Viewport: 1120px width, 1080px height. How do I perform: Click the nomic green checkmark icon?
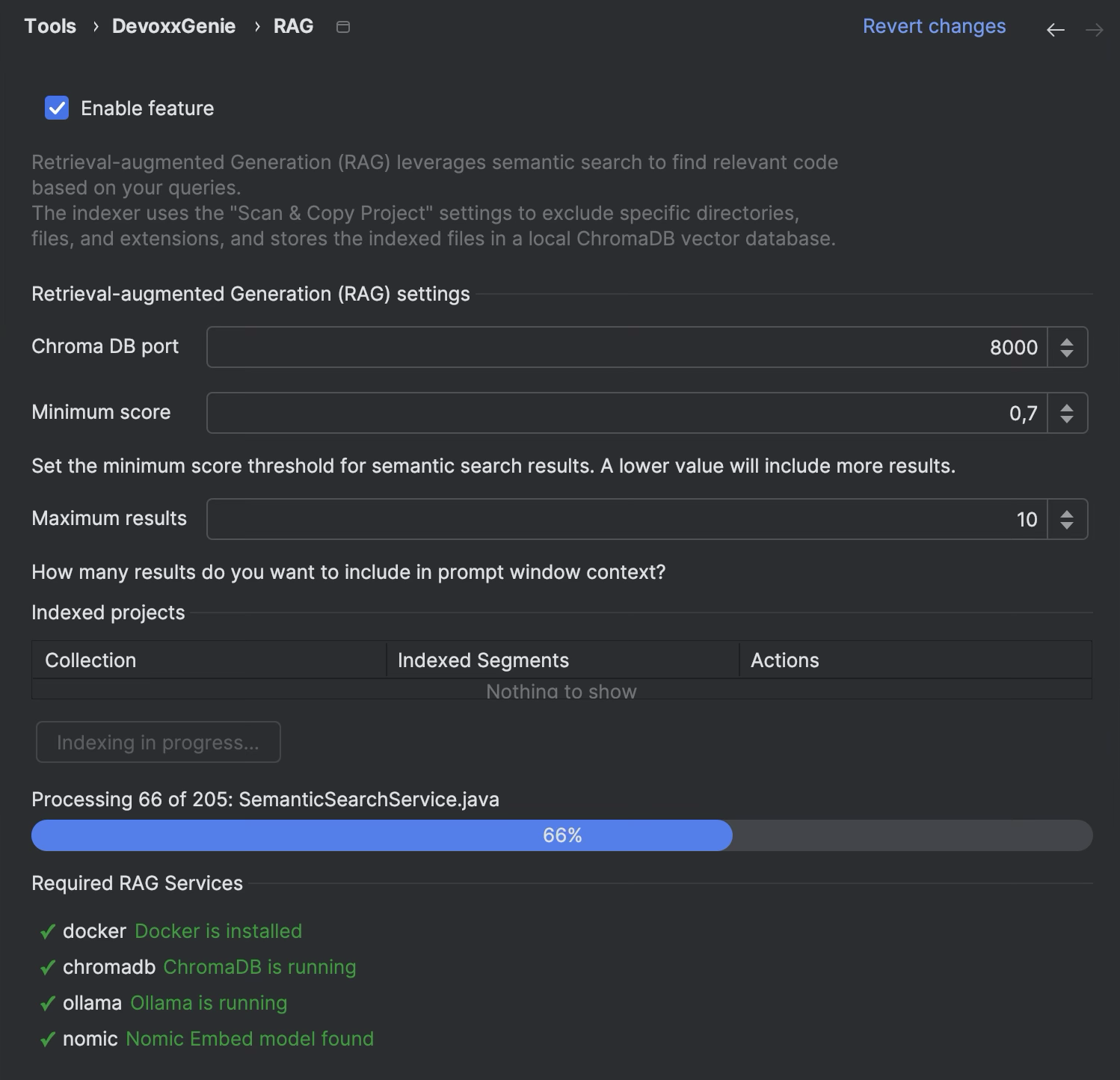tap(48, 1039)
